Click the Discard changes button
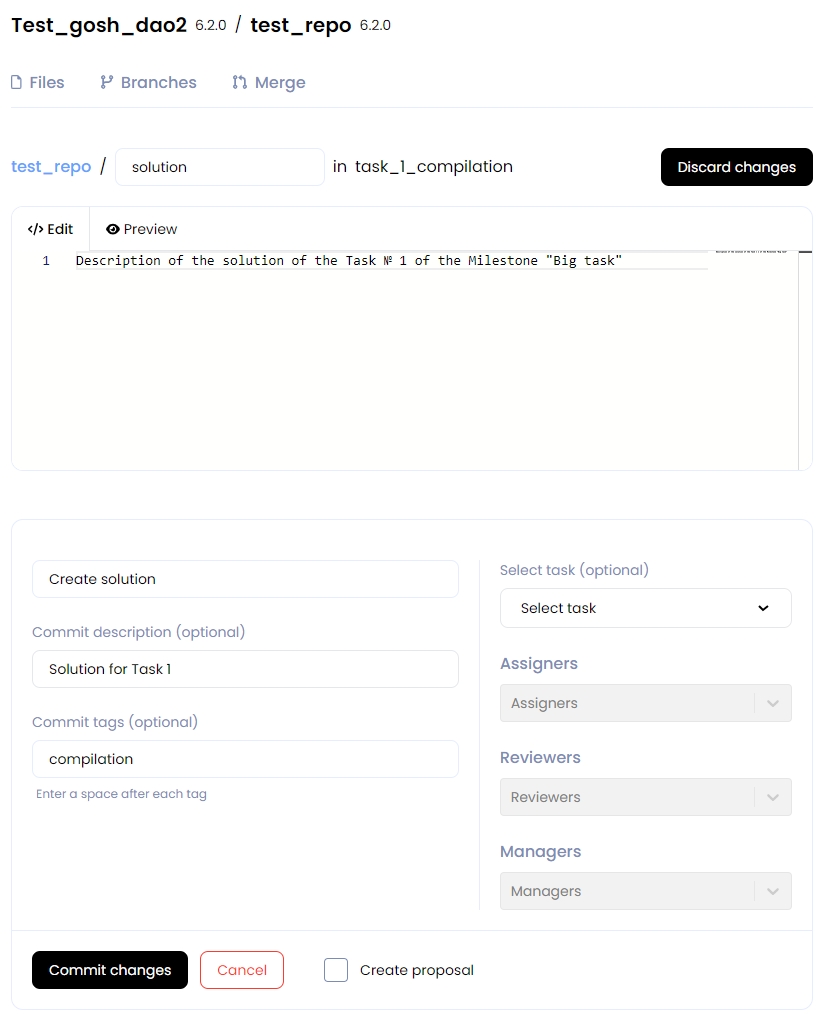The width and height of the screenshot is (820, 1014). 736,167
